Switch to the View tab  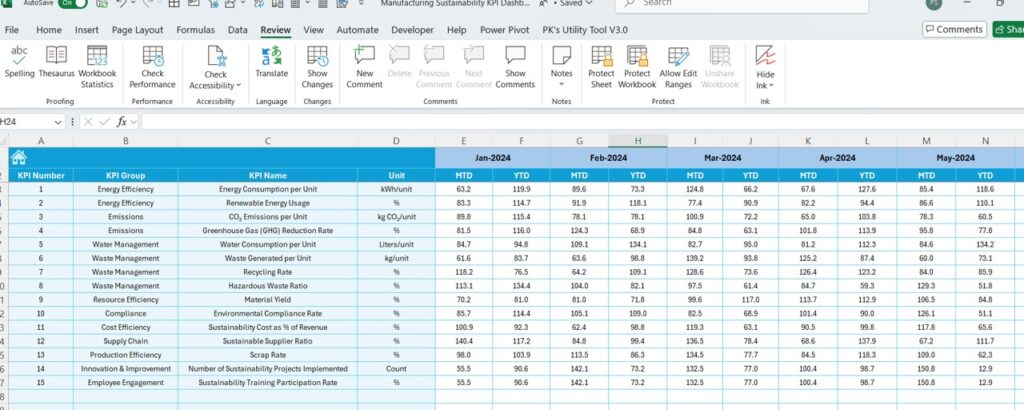[313, 29]
